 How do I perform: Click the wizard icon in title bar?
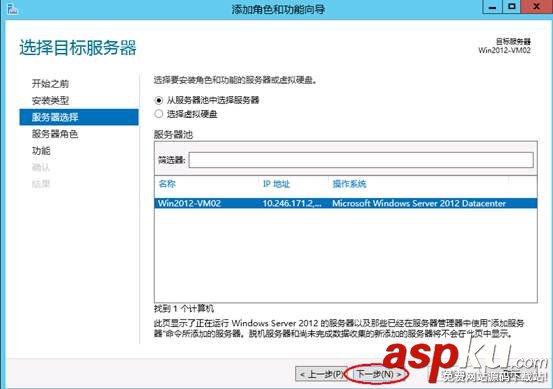(x=13, y=9)
